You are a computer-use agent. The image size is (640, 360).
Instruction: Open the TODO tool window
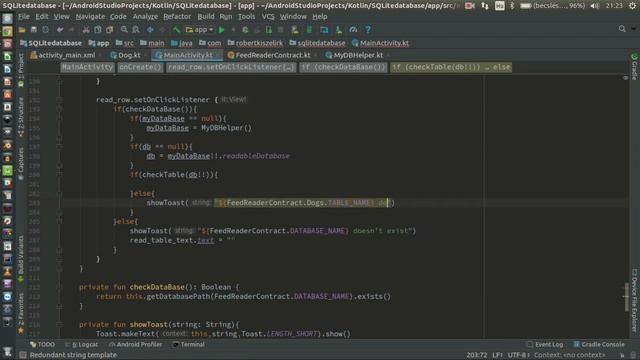click(x=42, y=344)
